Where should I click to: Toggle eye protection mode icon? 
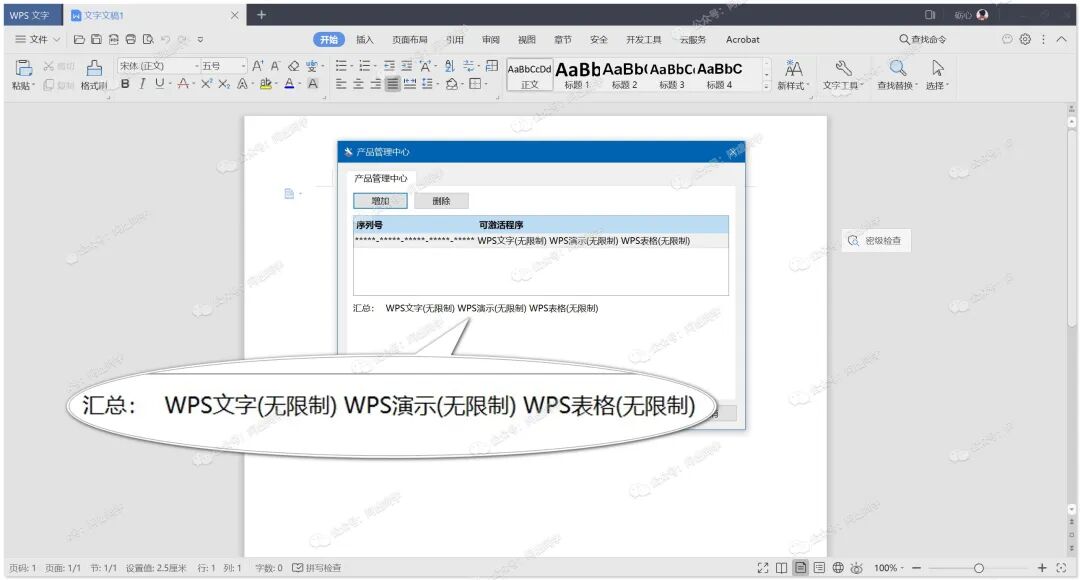[x=856, y=568]
